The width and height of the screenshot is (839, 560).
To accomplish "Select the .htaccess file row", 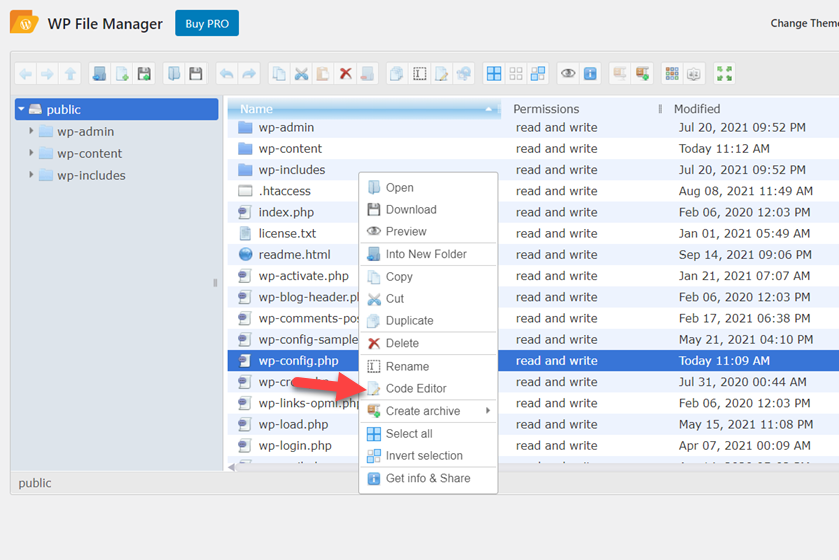I will [x=533, y=191].
